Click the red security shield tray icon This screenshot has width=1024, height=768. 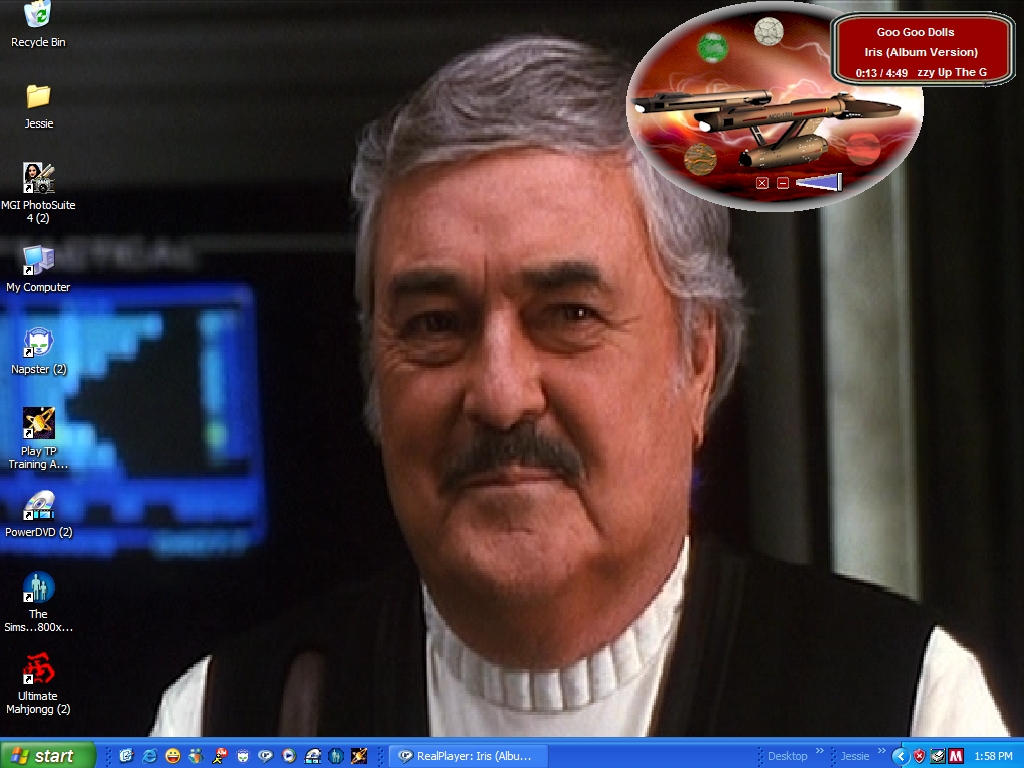click(920, 756)
